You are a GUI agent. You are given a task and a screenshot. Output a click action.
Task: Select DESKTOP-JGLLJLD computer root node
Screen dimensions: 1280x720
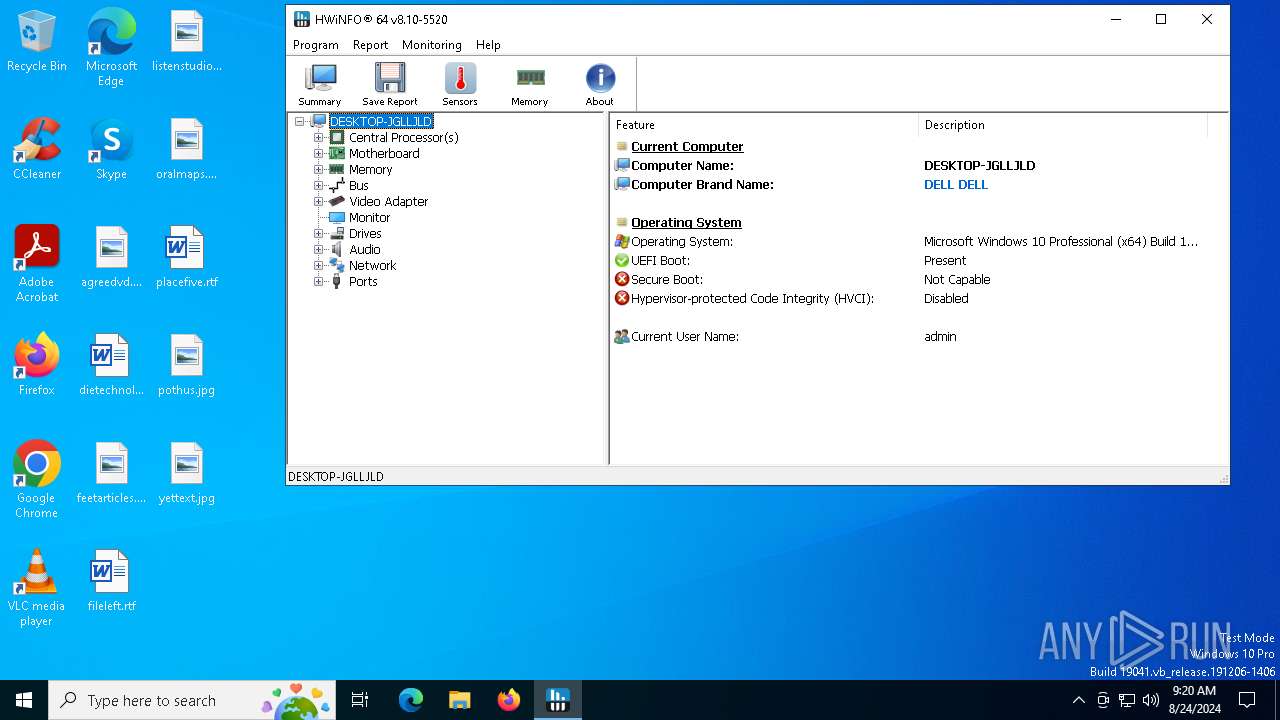[381, 122]
